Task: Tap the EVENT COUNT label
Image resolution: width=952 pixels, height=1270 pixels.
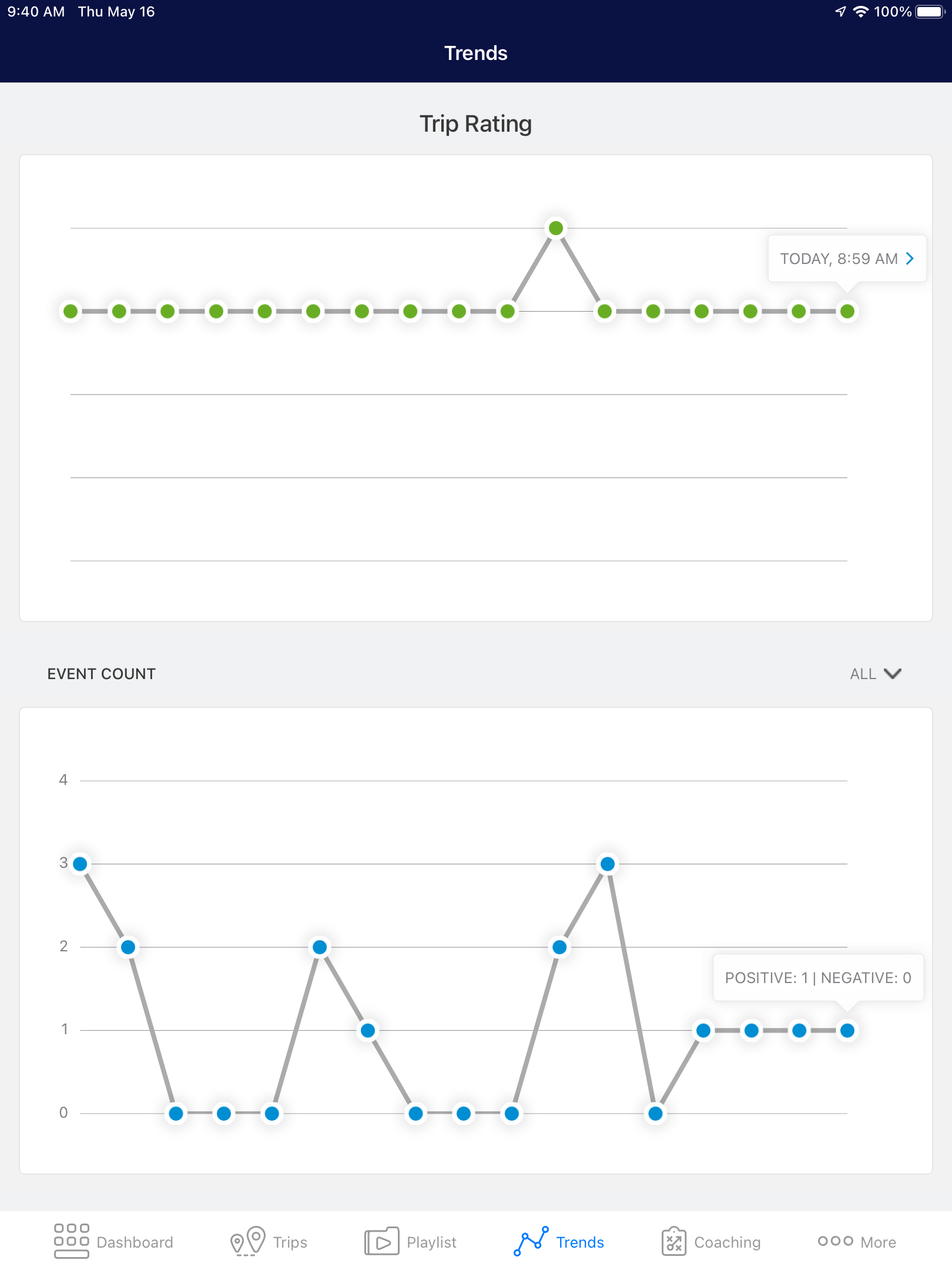Action: point(102,674)
